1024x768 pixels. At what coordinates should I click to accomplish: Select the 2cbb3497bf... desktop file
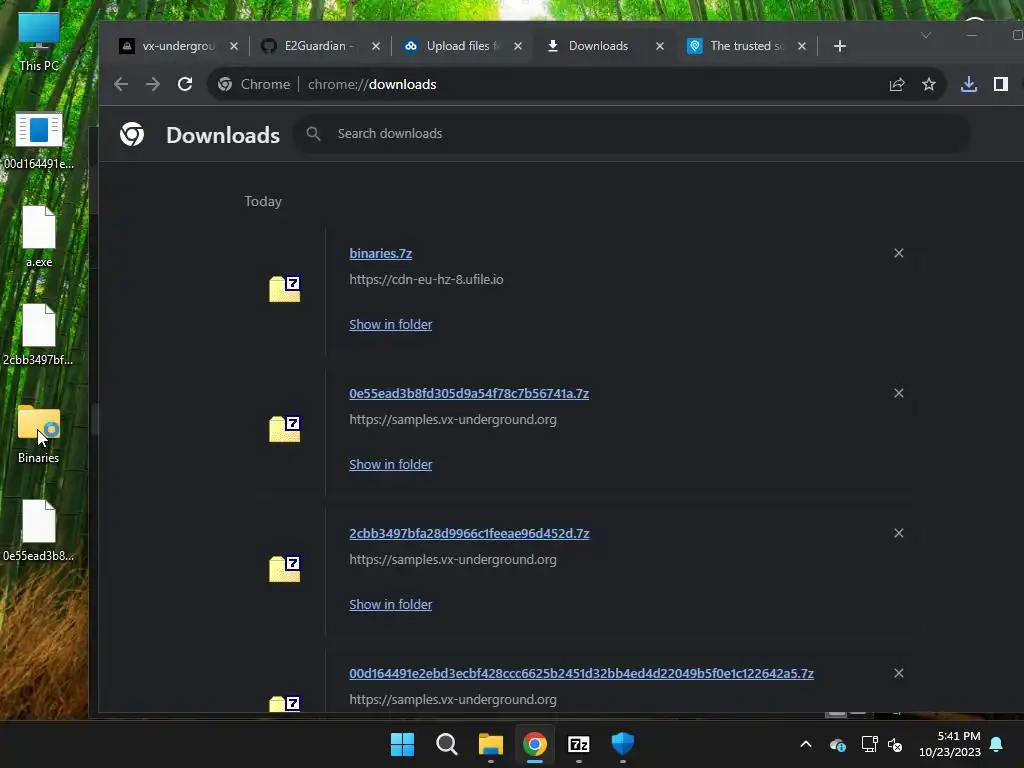click(39, 335)
